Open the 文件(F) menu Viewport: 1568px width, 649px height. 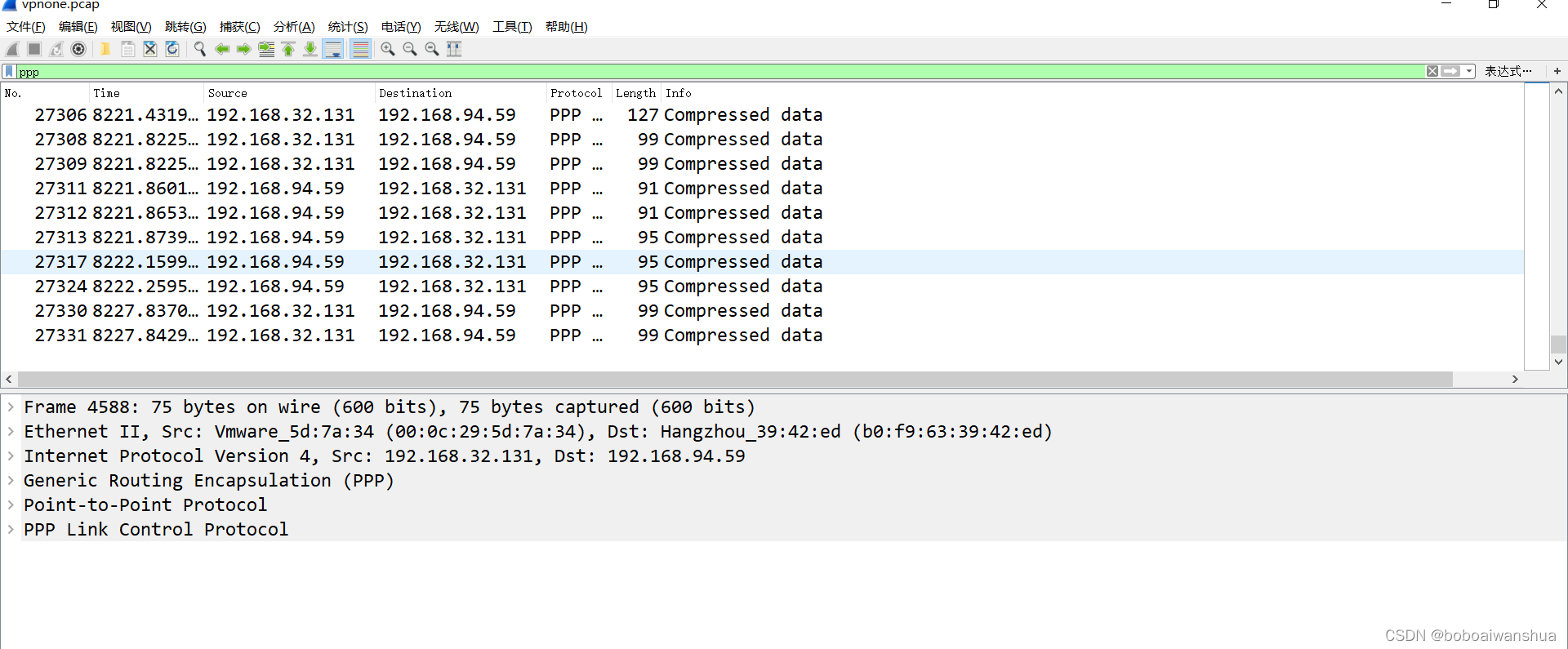26,27
